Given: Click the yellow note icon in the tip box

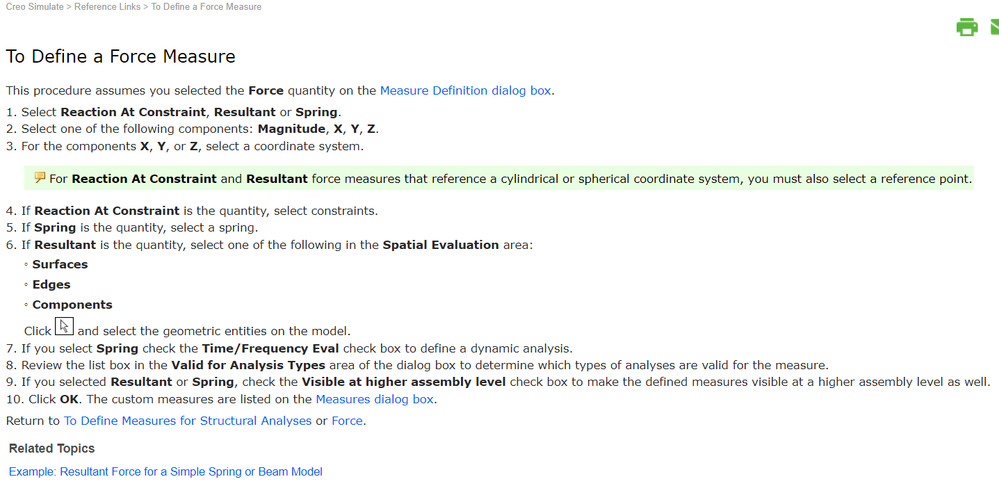Looking at the screenshot, I should (40, 178).
